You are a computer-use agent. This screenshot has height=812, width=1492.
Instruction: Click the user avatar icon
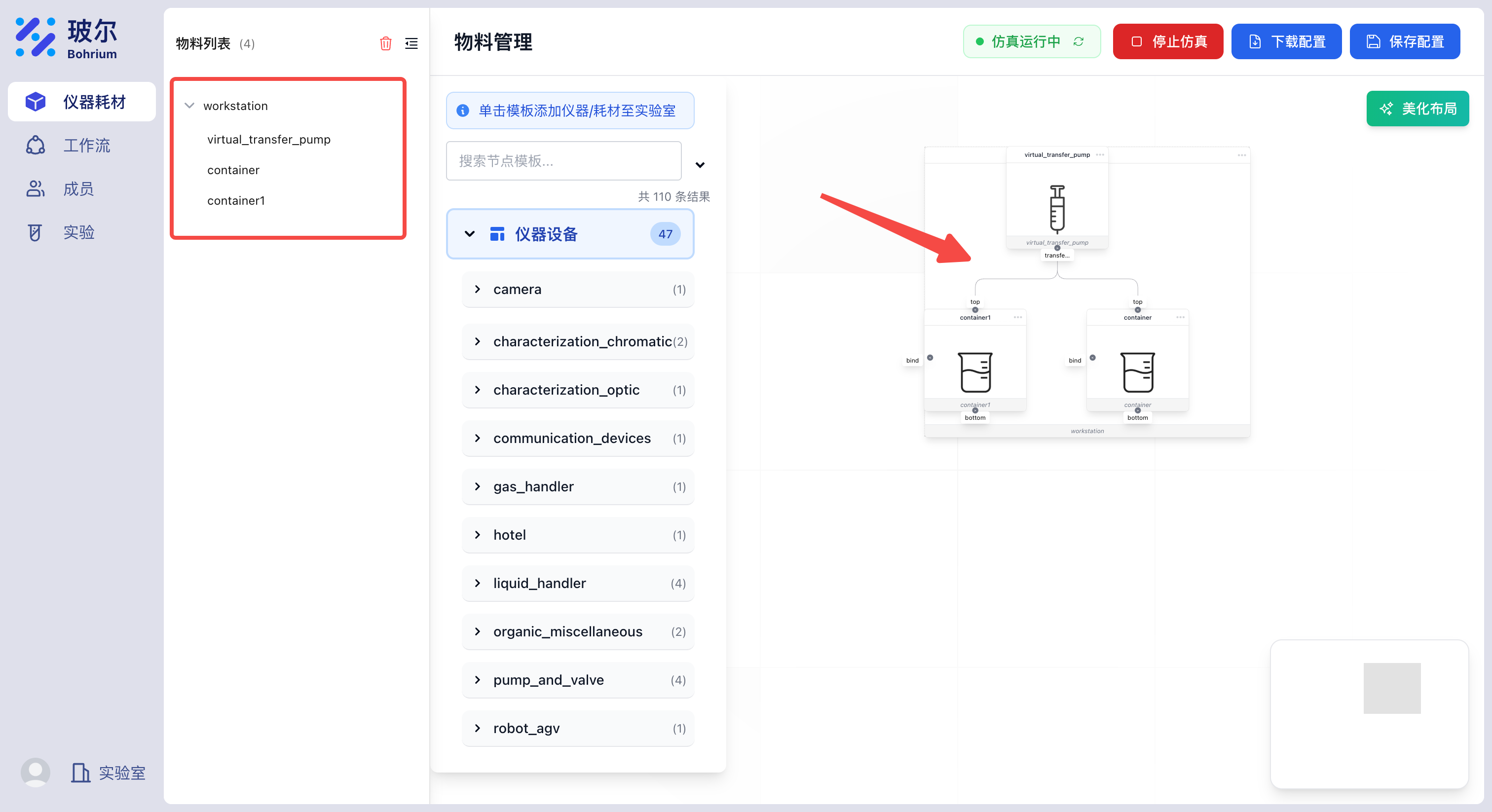coord(36,772)
